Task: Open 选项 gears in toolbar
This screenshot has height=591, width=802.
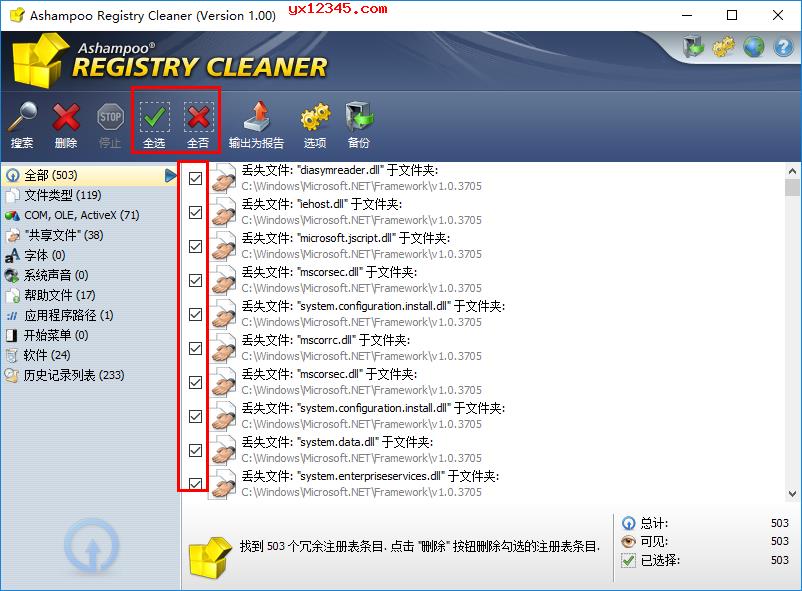Action: point(315,125)
